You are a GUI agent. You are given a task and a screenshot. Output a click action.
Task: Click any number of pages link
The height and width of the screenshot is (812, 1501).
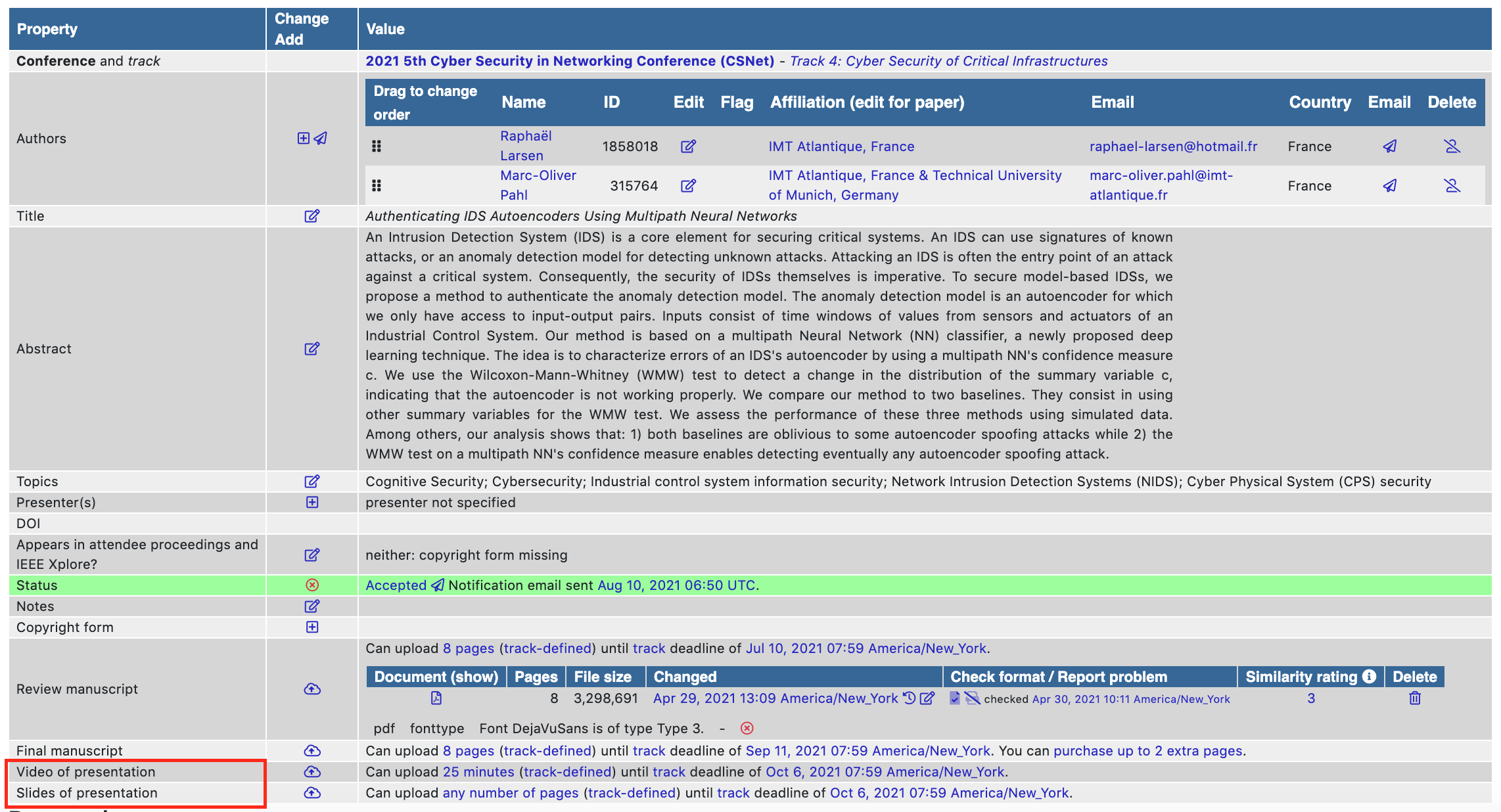pyautogui.click(x=511, y=792)
